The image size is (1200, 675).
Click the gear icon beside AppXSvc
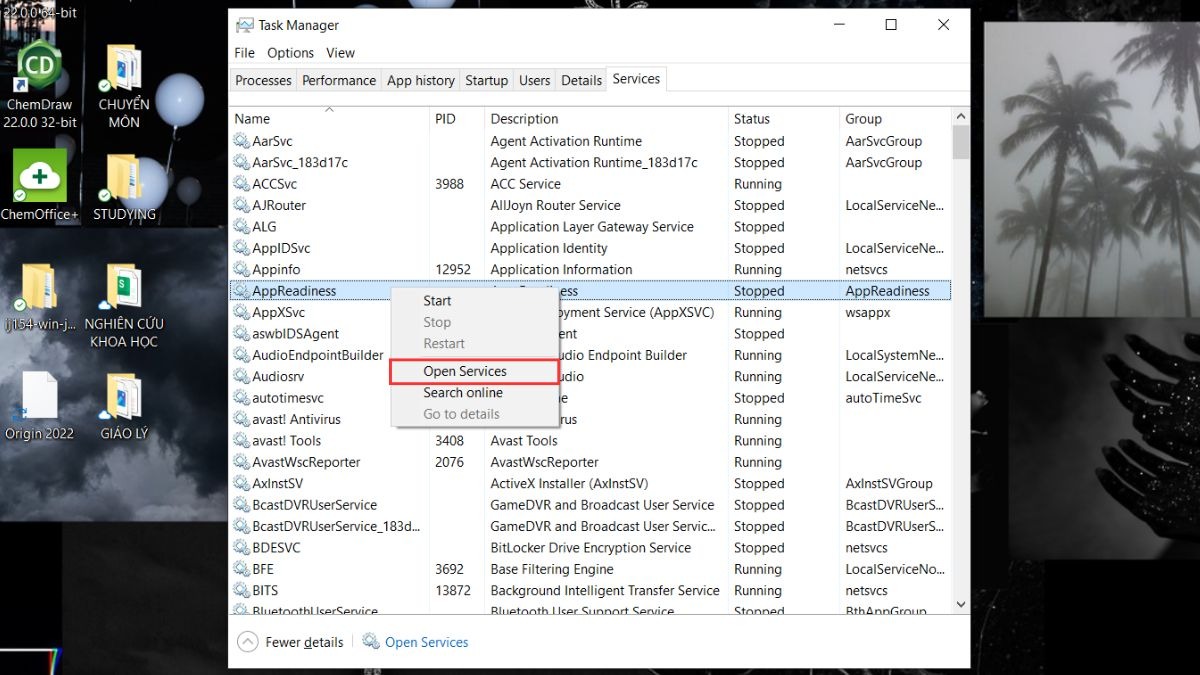(x=241, y=312)
